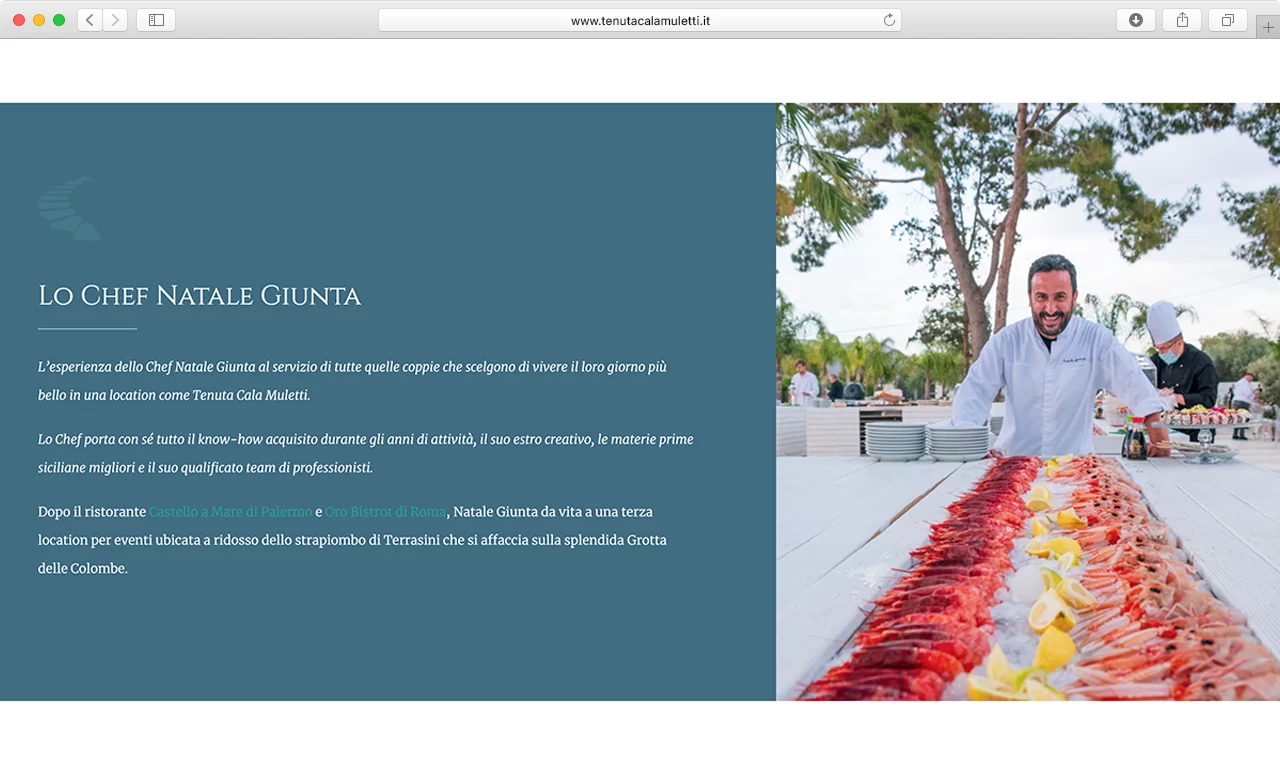The image size is (1280, 759).
Task: Toggle the Safari sidebar button
Action: 156,20
